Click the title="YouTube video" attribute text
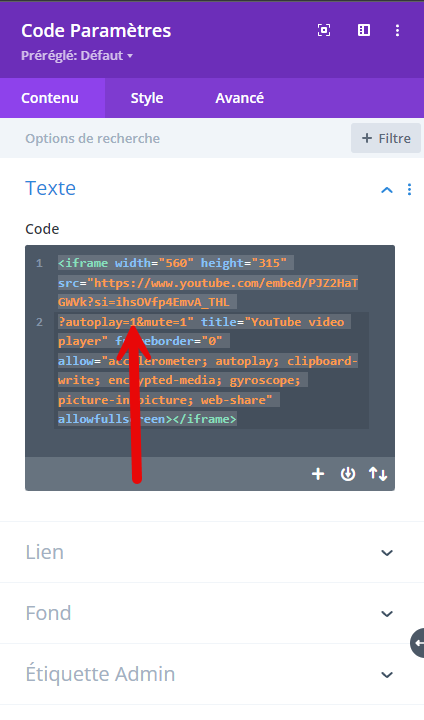Screen dimensions: 424x720 pyautogui.click(x=272, y=322)
